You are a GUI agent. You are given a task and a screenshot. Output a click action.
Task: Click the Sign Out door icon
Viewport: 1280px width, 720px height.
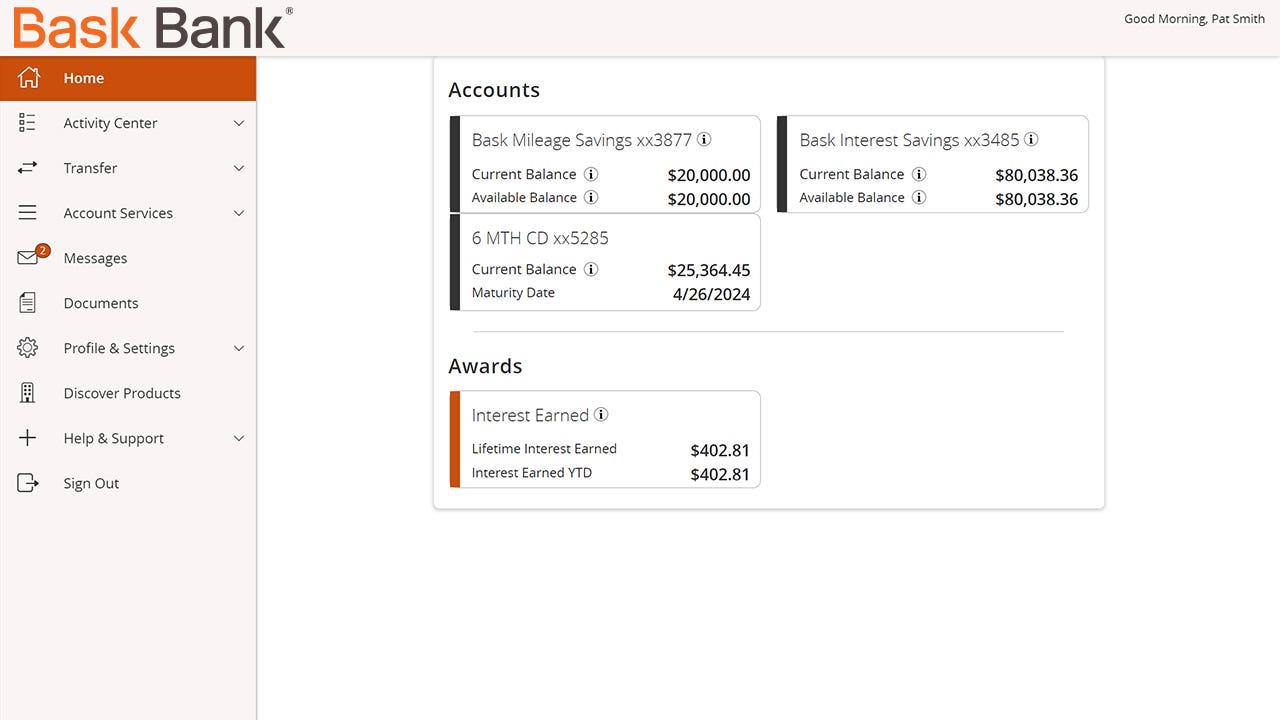click(28, 483)
